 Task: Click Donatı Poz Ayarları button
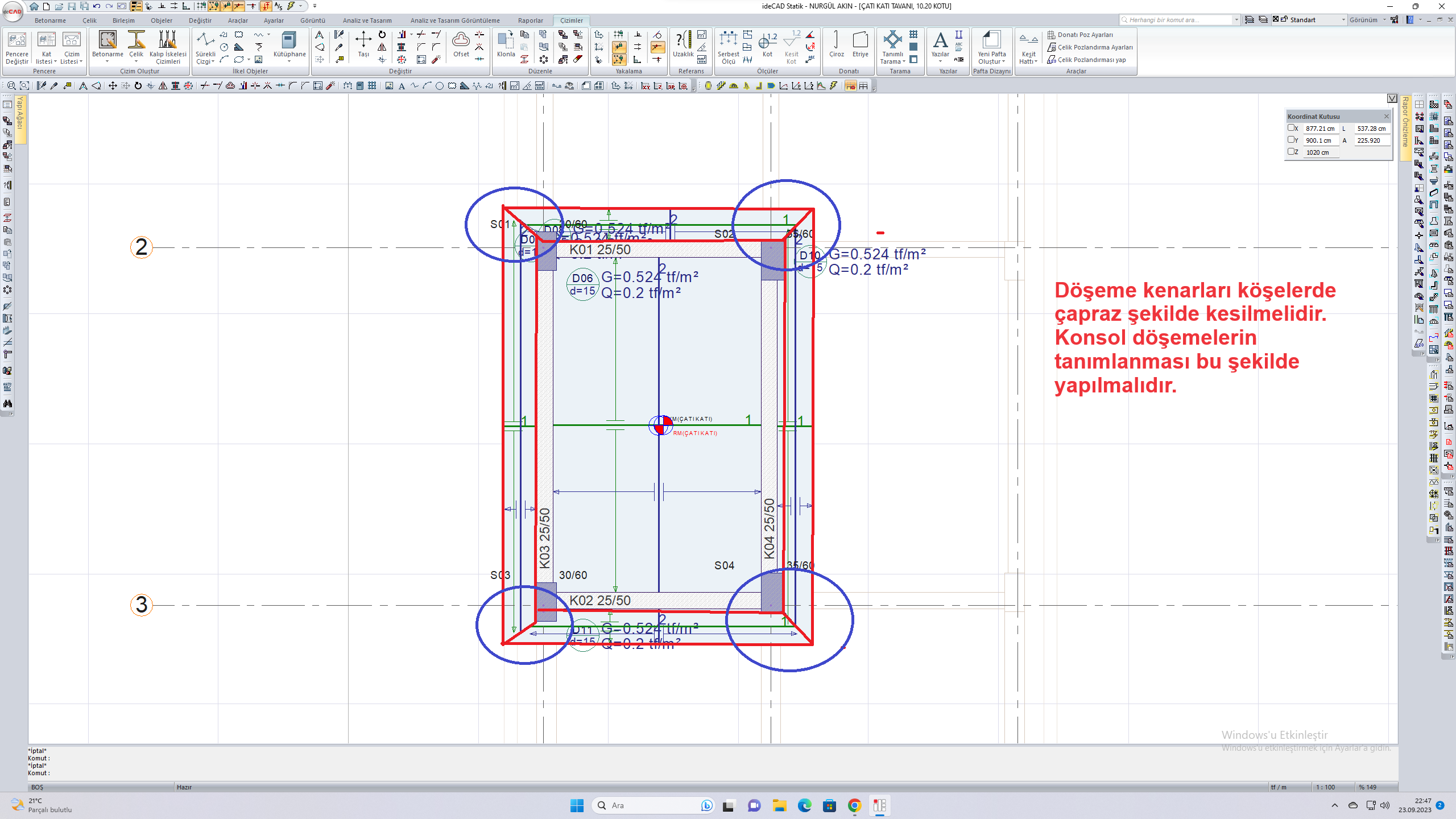point(1081,35)
